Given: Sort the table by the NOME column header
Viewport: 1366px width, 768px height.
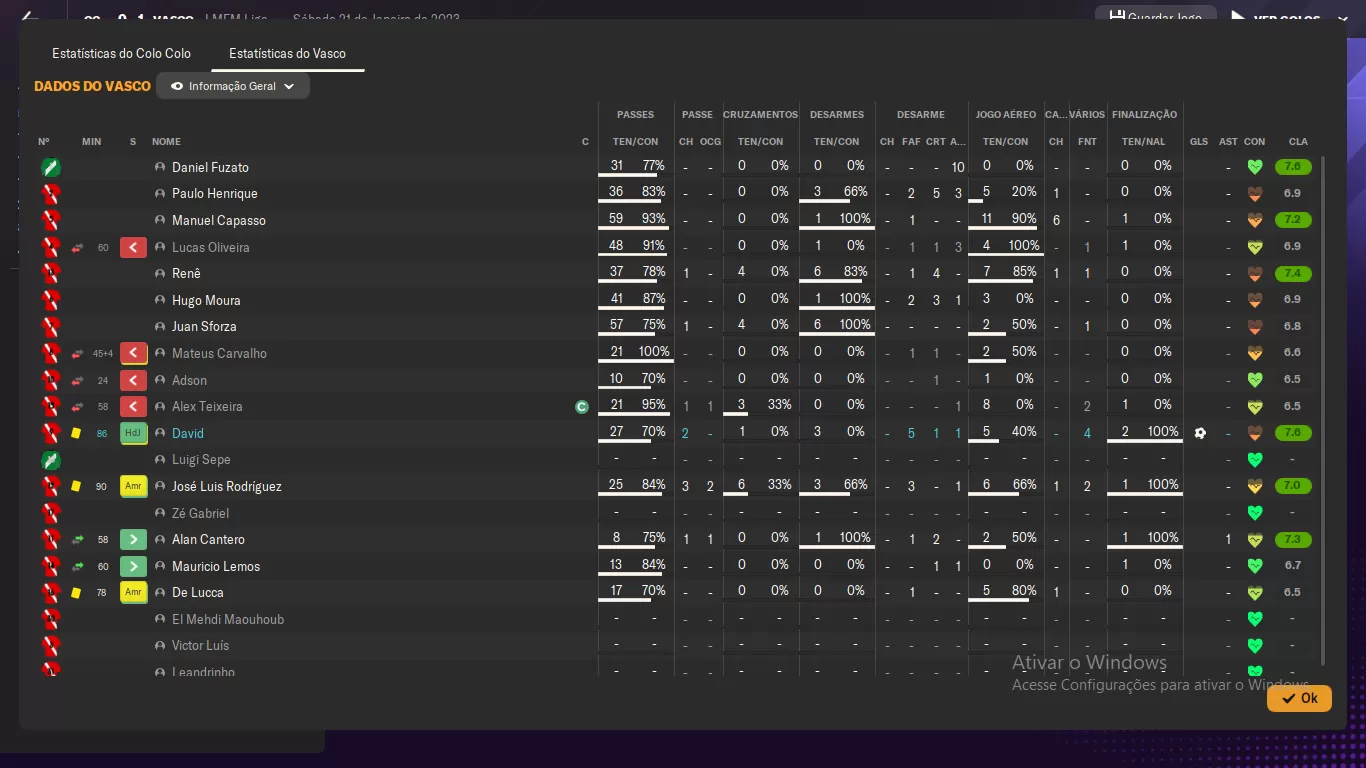Looking at the screenshot, I should click(166, 142).
